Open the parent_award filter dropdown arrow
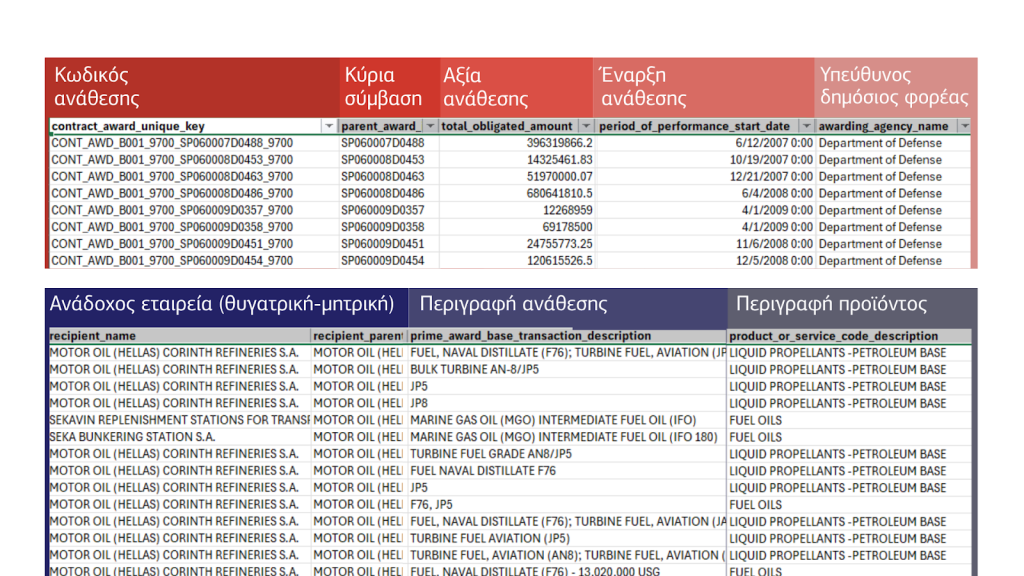The width and height of the screenshot is (1024, 576). pyautogui.click(x=430, y=127)
